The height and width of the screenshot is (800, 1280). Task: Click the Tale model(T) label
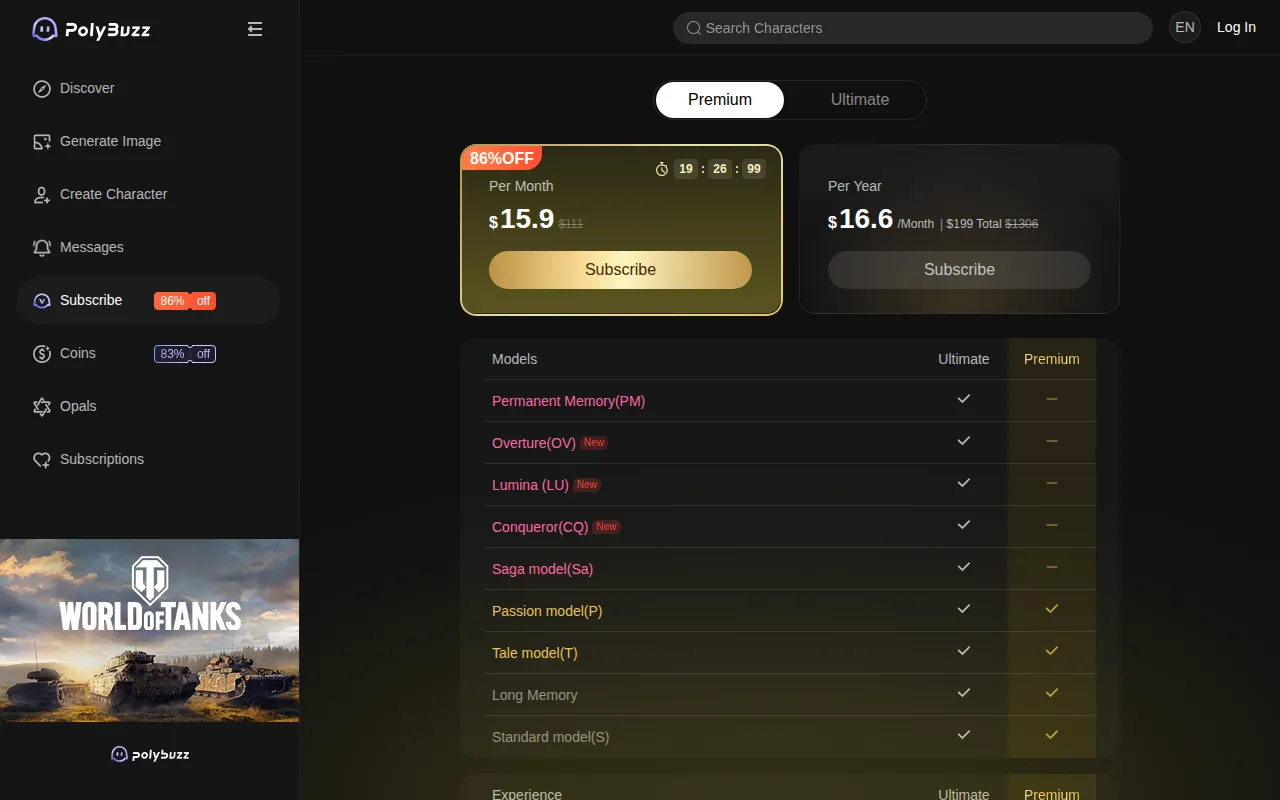[x=535, y=653]
